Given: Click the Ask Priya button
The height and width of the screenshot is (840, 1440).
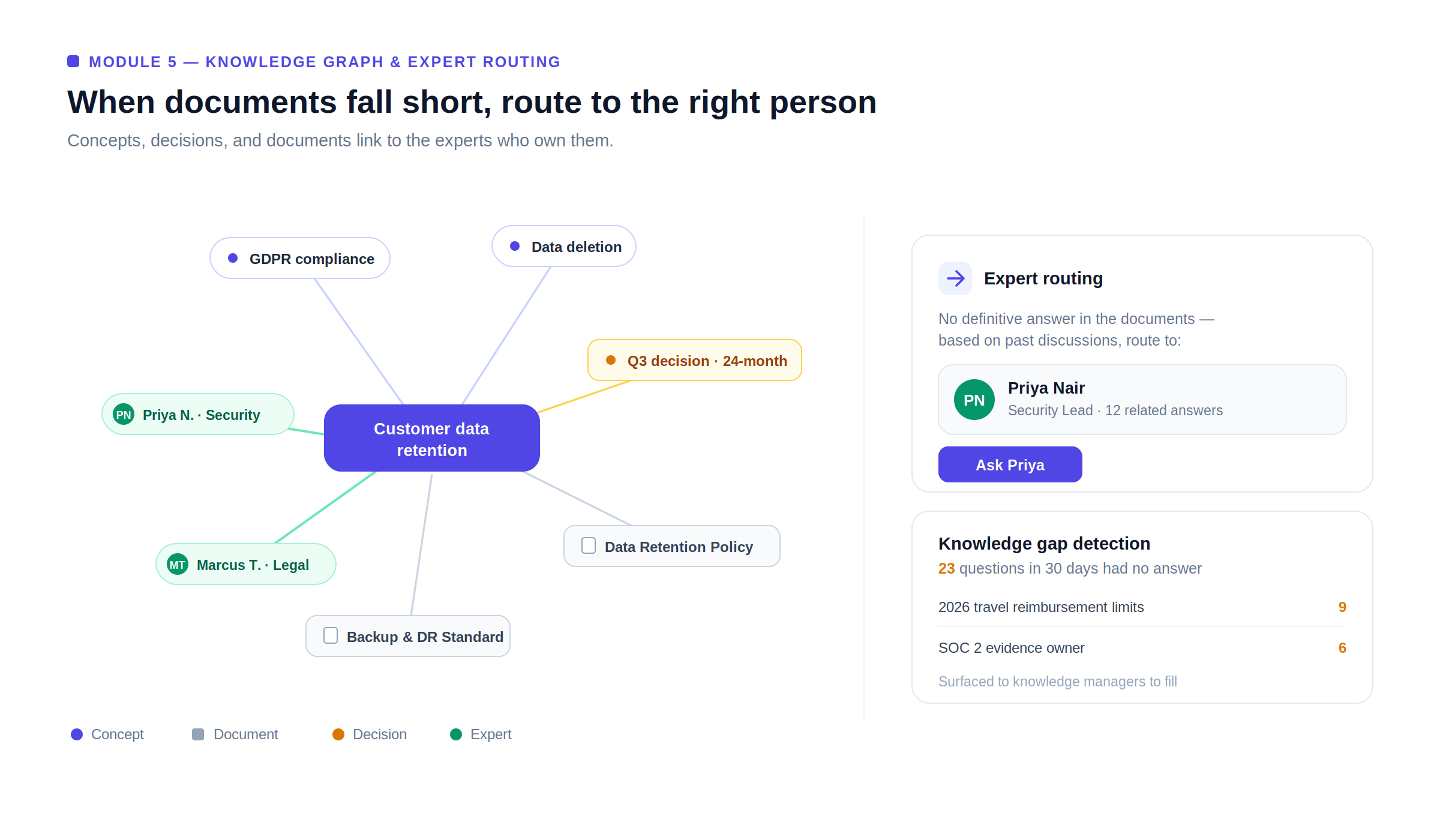Looking at the screenshot, I should 1010,464.
